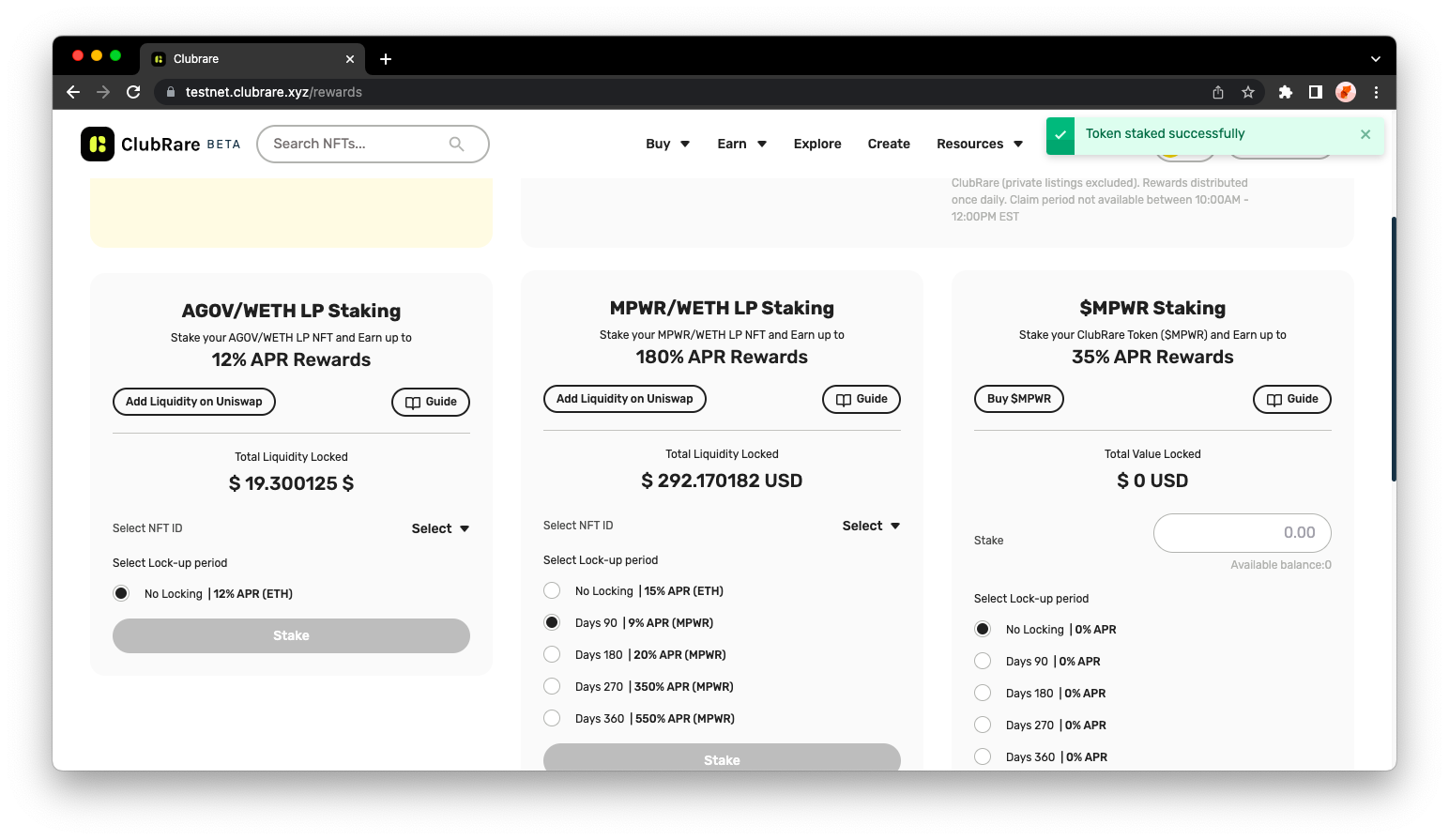The image size is (1449, 840).
Task: Open Guide for AGOV/WETH LP Staking
Action: click(431, 402)
